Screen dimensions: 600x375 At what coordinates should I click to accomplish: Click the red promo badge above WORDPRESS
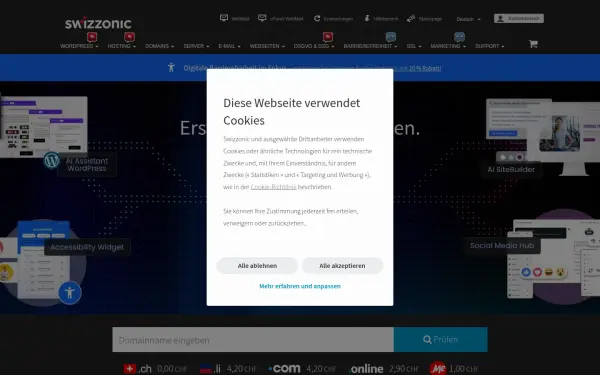click(x=92, y=37)
